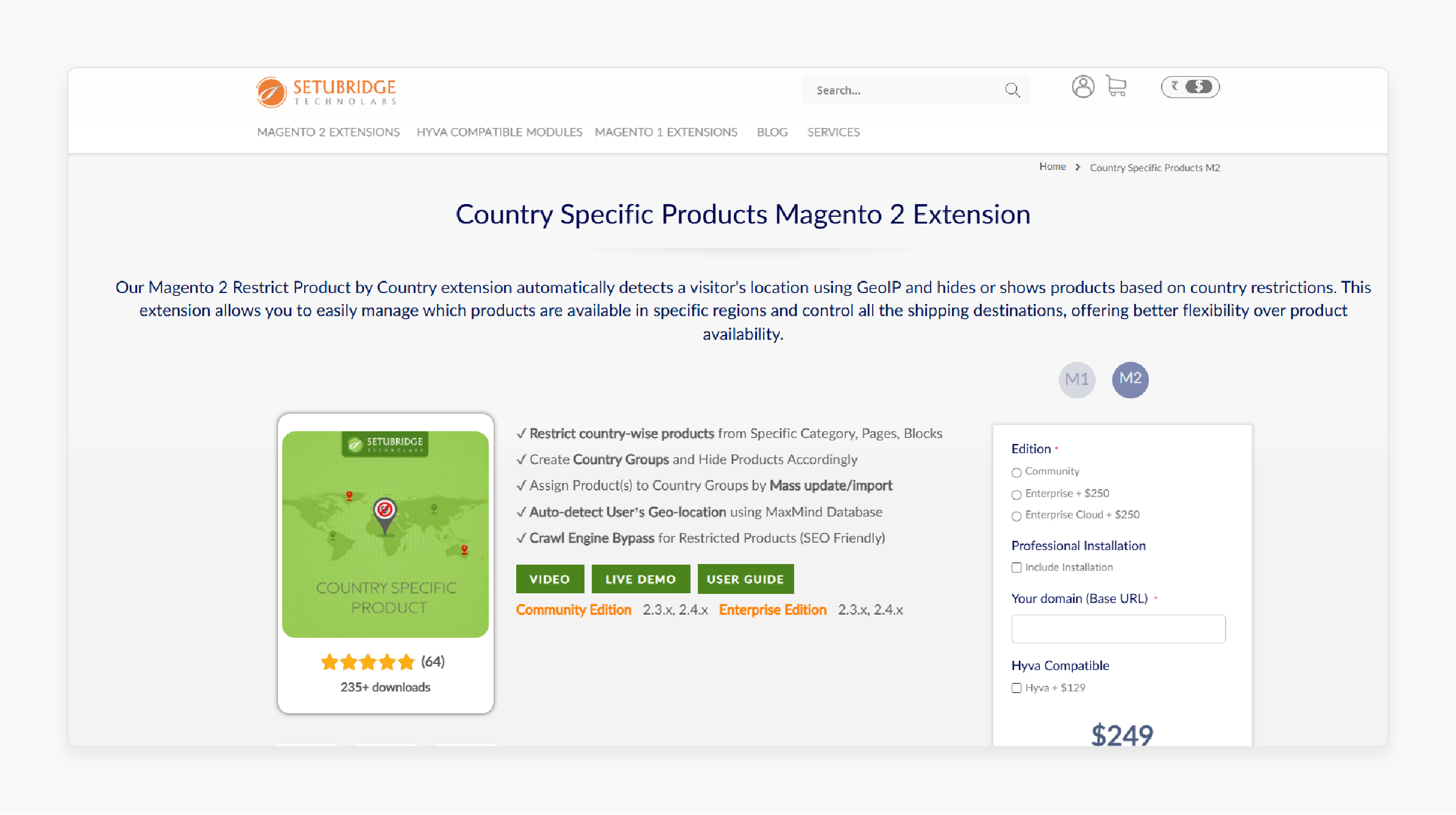Click the product thumbnail image
This screenshot has width=1456, height=815.
(385, 534)
